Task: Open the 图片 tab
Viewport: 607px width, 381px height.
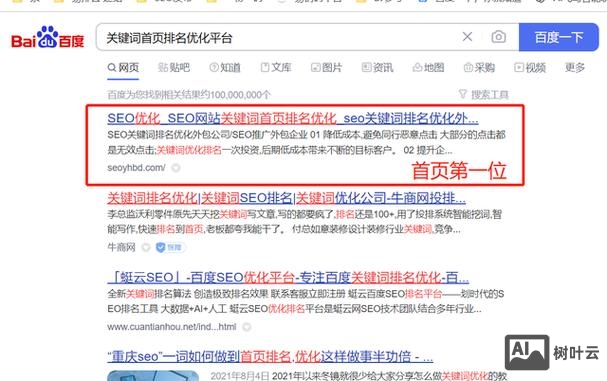Action: [x=327, y=68]
